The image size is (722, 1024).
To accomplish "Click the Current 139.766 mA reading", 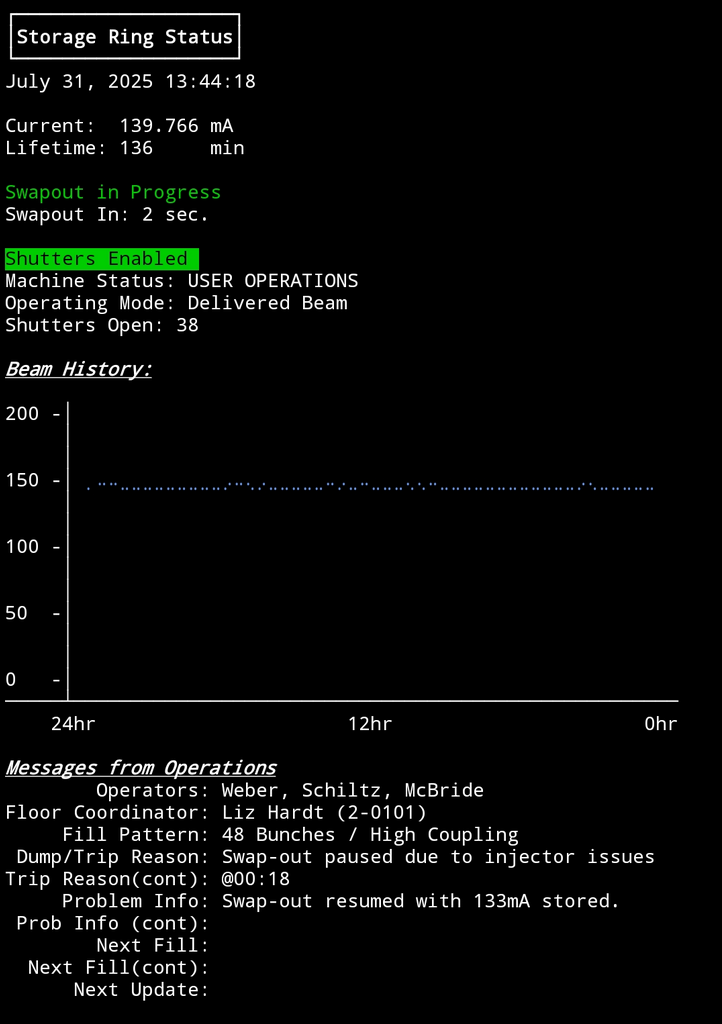I will 119,126.
